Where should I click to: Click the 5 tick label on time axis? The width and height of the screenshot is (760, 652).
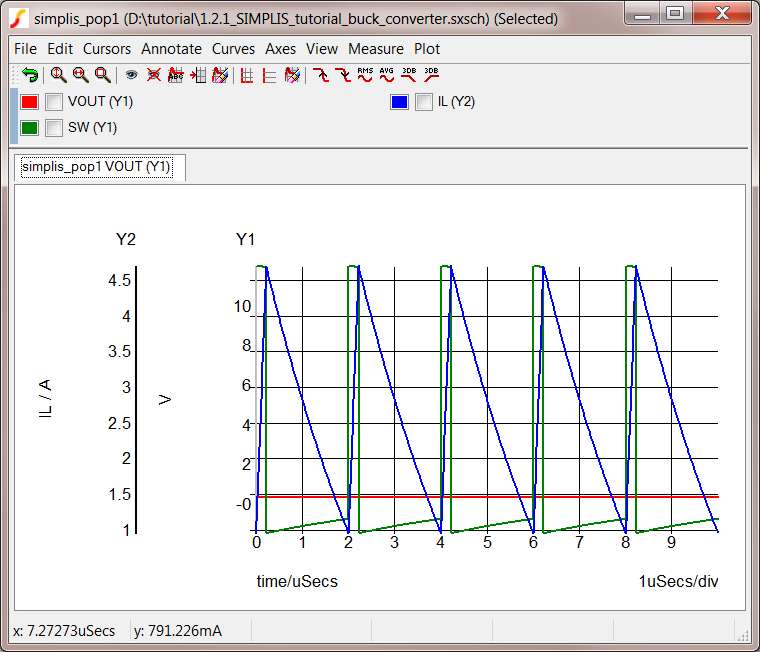pos(487,542)
